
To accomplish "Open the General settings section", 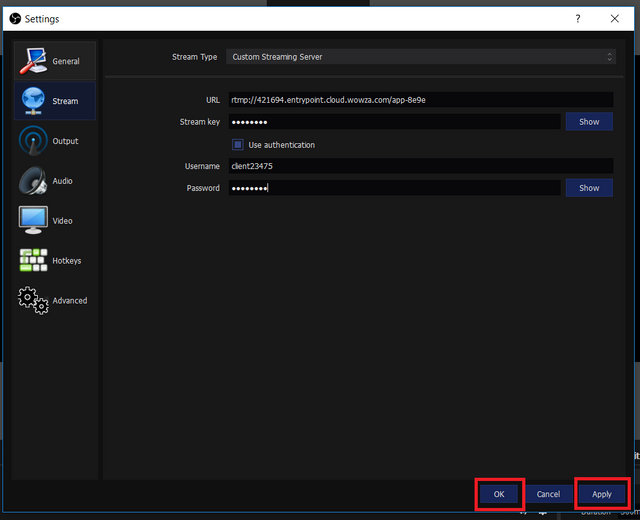I will pyautogui.click(x=55, y=61).
